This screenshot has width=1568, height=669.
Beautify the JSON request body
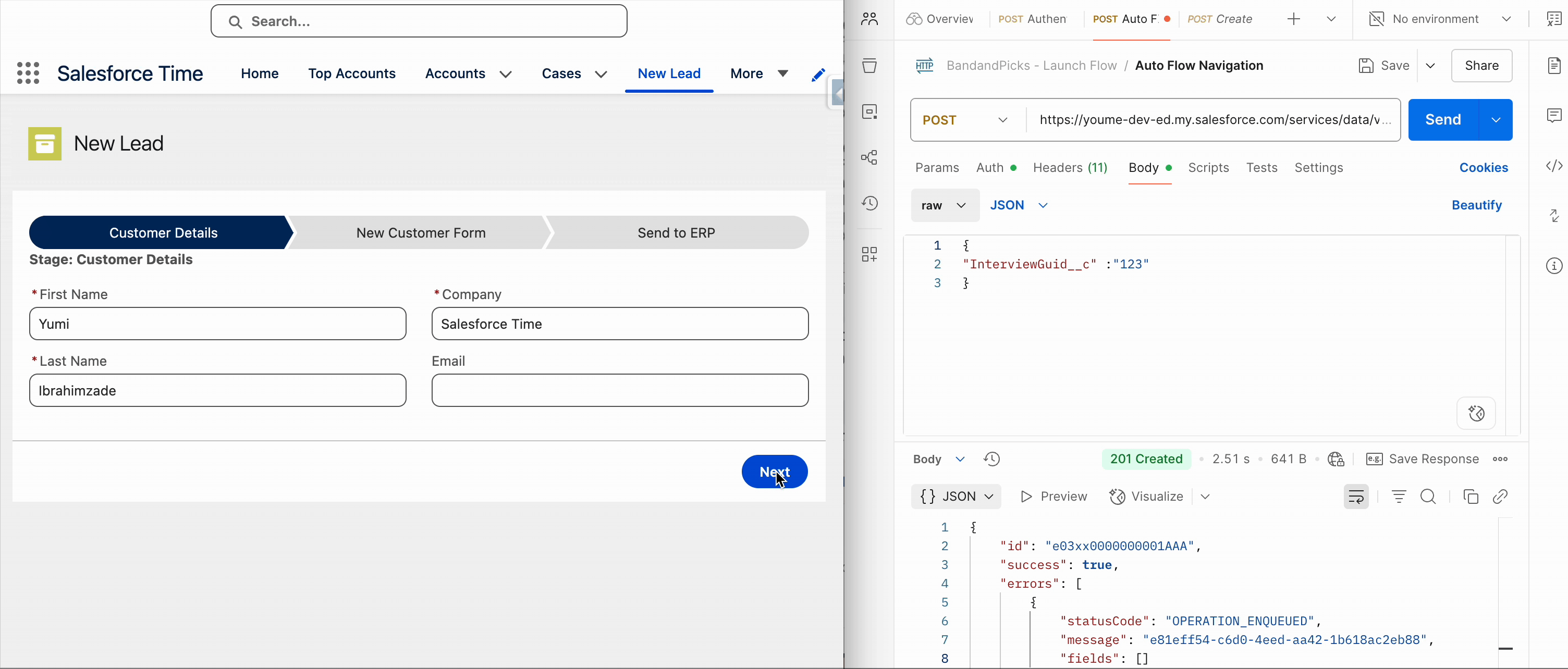(x=1476, y=206)
